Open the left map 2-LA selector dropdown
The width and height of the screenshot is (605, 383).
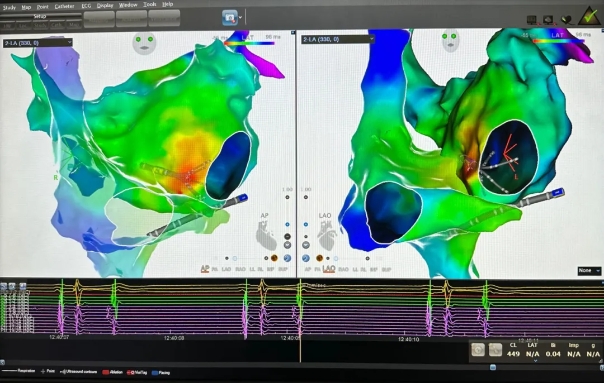pyautogui.click(x=38, y=43)
